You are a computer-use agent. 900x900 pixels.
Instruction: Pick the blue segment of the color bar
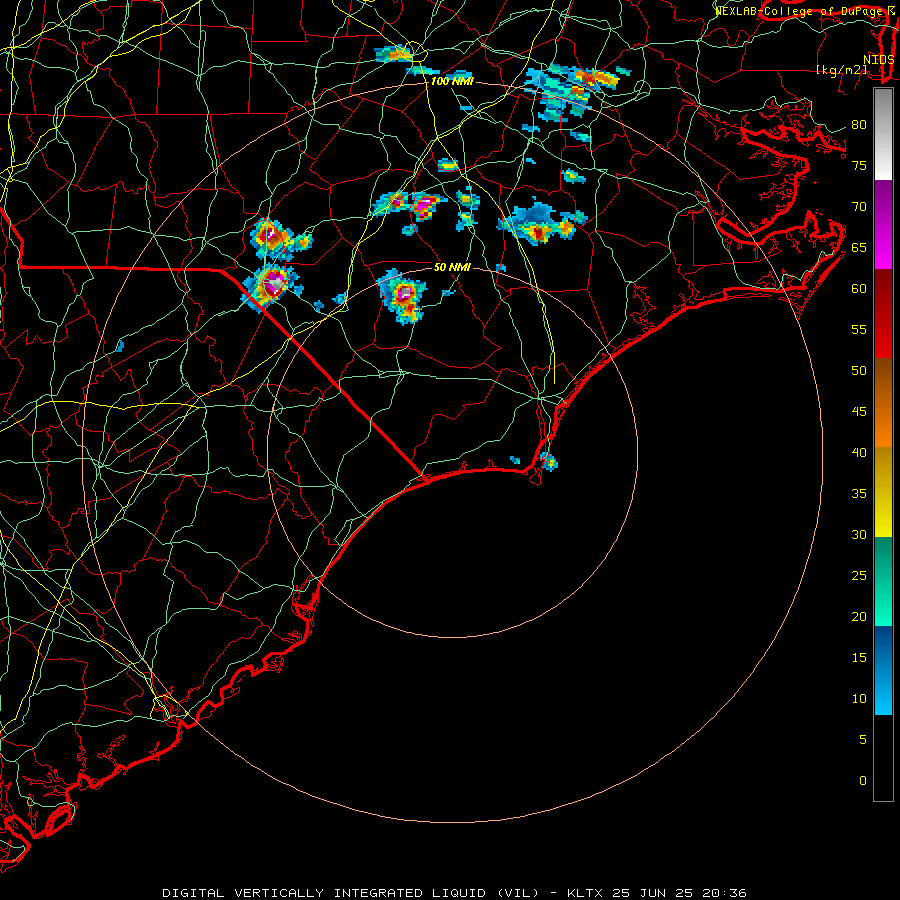(x=883, y=670)
